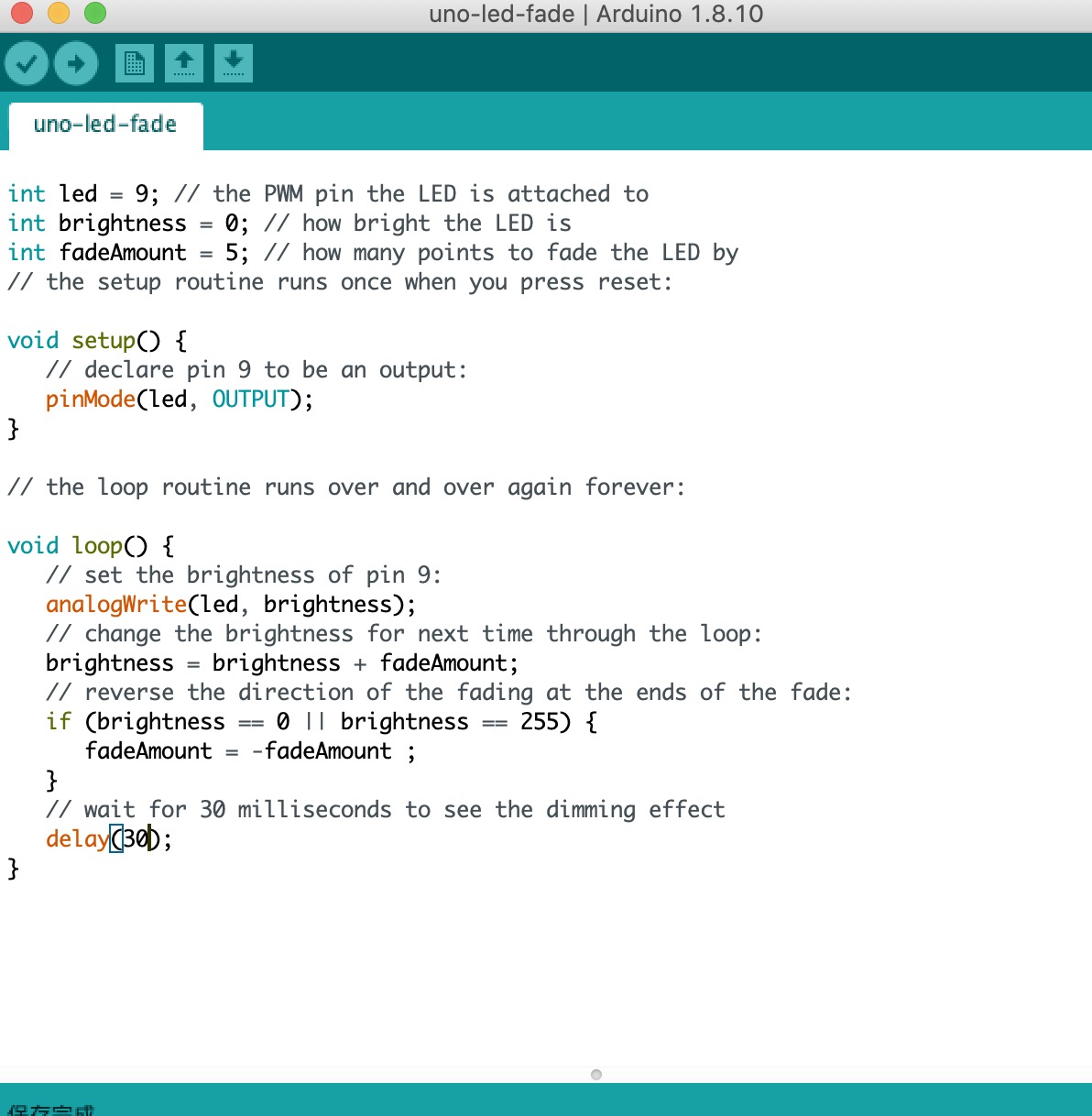Click the line 'int led = 9;'

click(x=83, y=194)
